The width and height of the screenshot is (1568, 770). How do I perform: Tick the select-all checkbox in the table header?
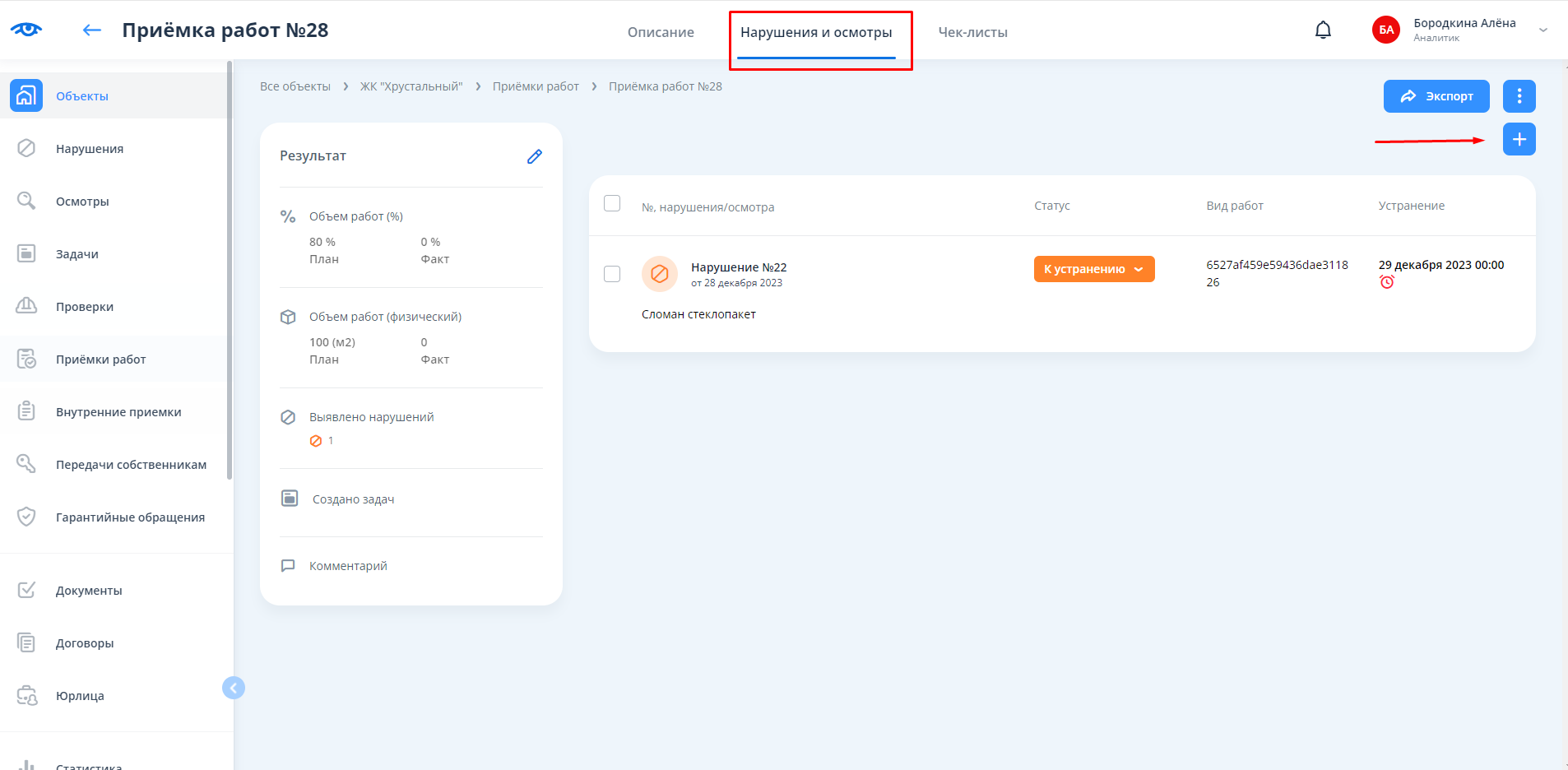pos(612,203)
